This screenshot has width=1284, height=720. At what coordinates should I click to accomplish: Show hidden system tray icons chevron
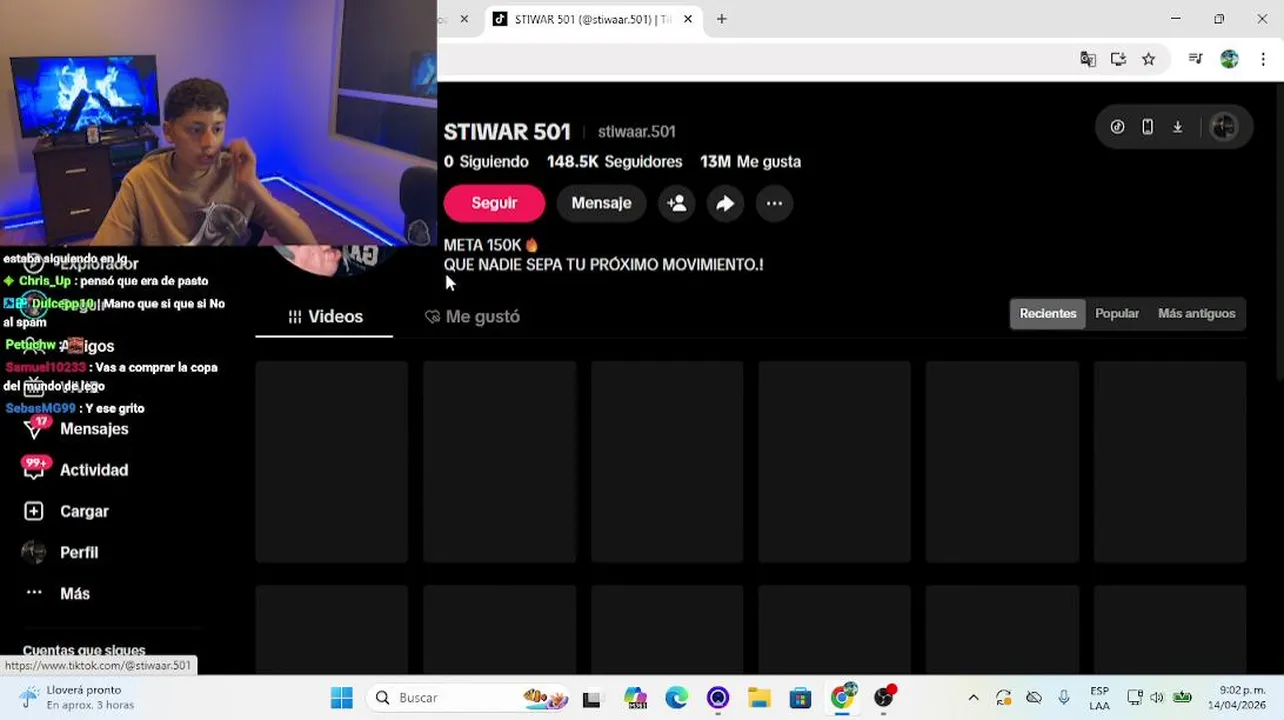tap(973, 697)
